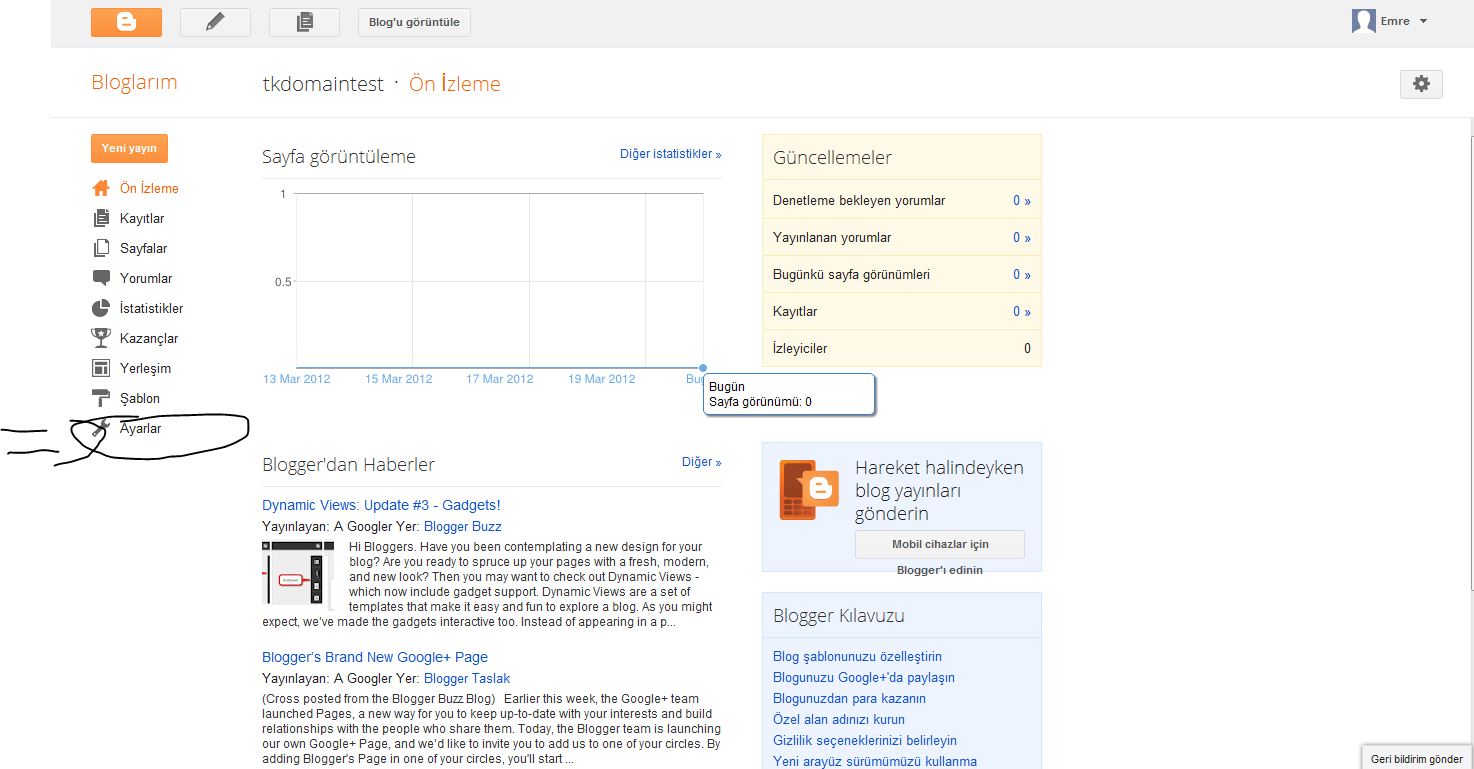Screen dimensions: 1474x769
Task: Open Blogunuzdan para kazanın link
Action: point(849,698)
